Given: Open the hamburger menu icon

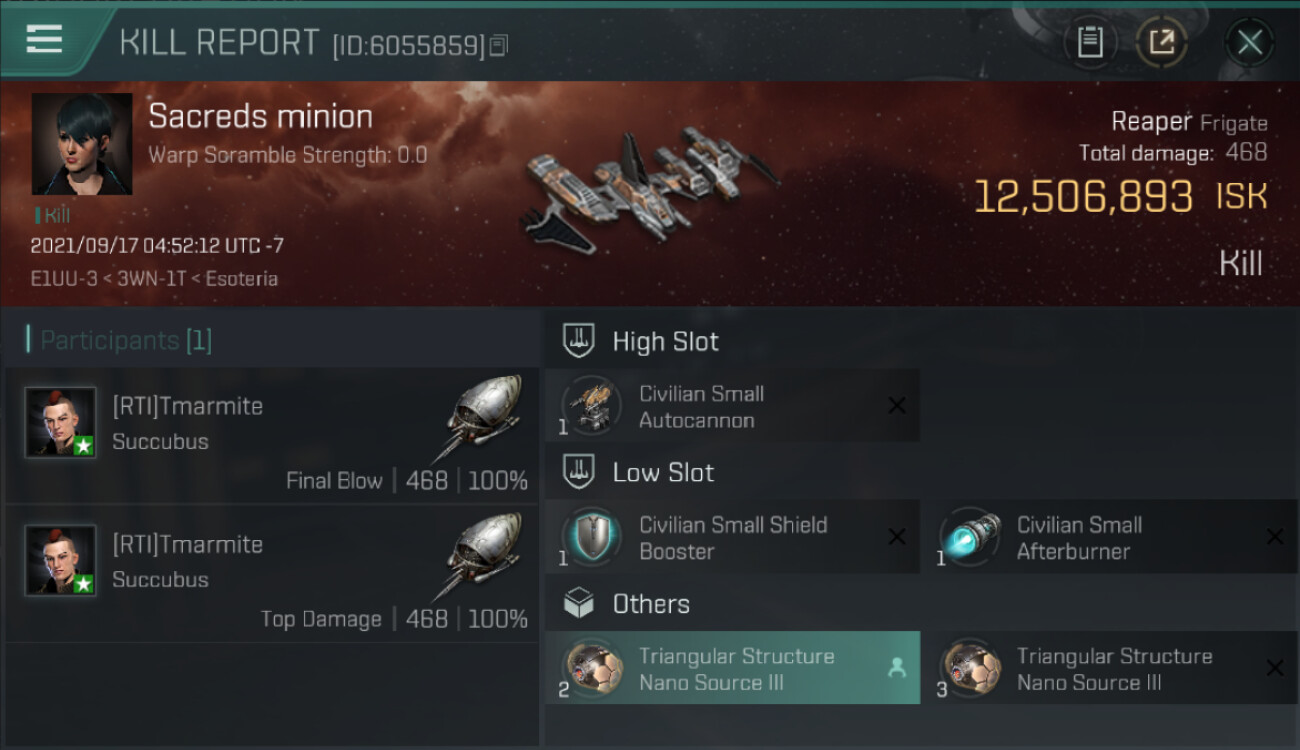Looking at the screenshot, I should point(44,40).
